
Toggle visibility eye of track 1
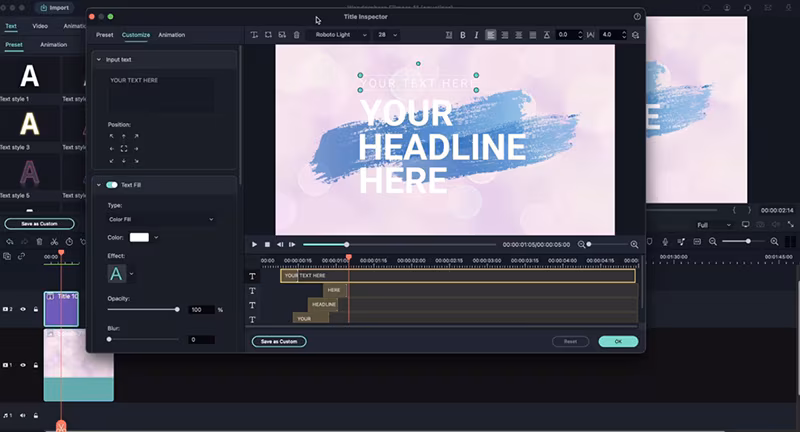[x=23, y=365]
